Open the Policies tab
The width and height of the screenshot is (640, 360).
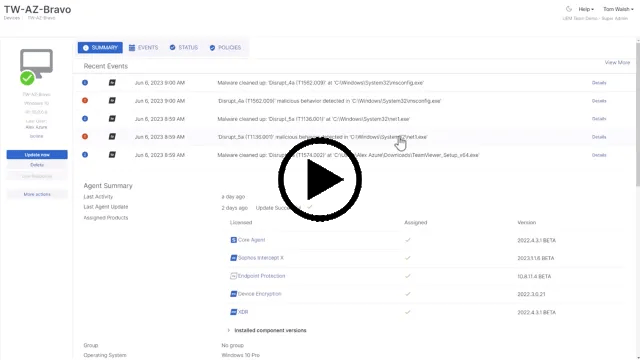[225, 48]
